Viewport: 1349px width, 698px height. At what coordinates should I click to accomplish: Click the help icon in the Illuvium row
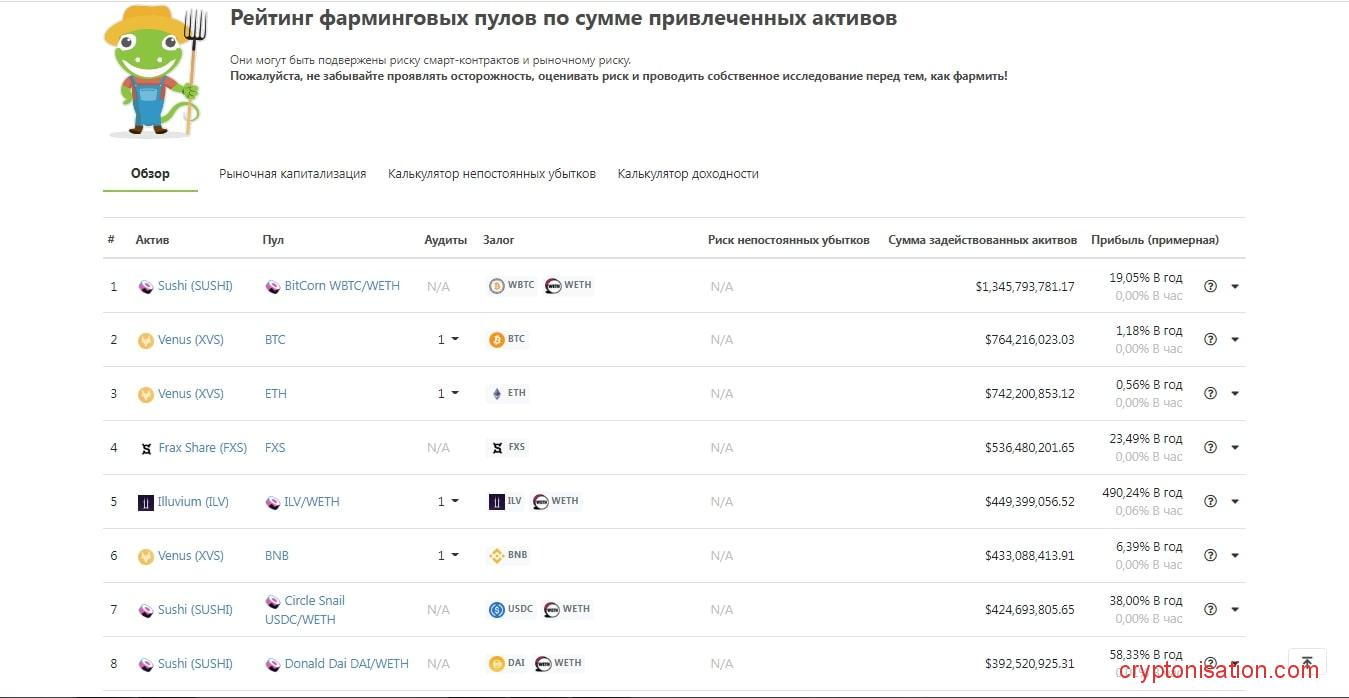1210,502
